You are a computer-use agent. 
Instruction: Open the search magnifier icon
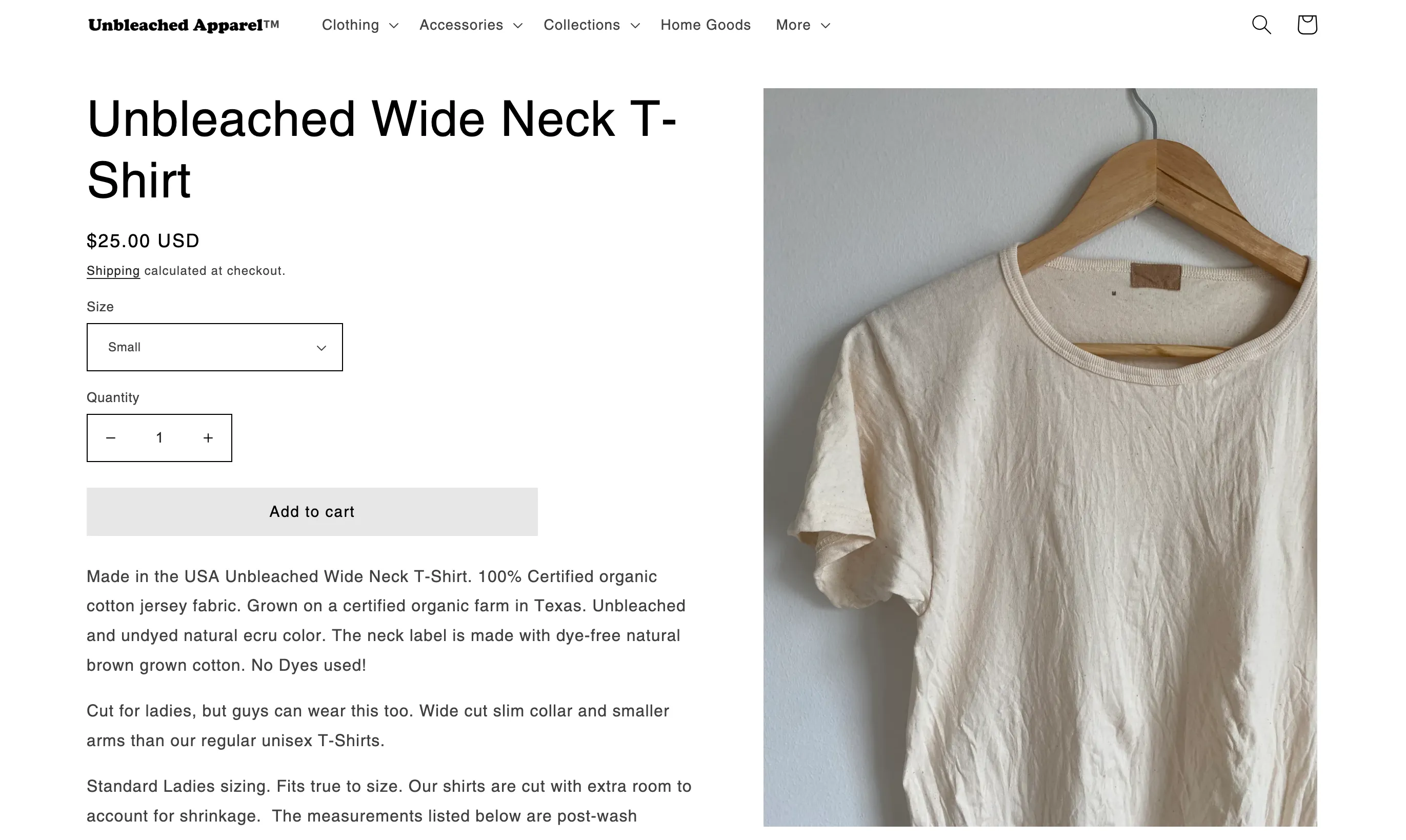(x=1261, y=25)
